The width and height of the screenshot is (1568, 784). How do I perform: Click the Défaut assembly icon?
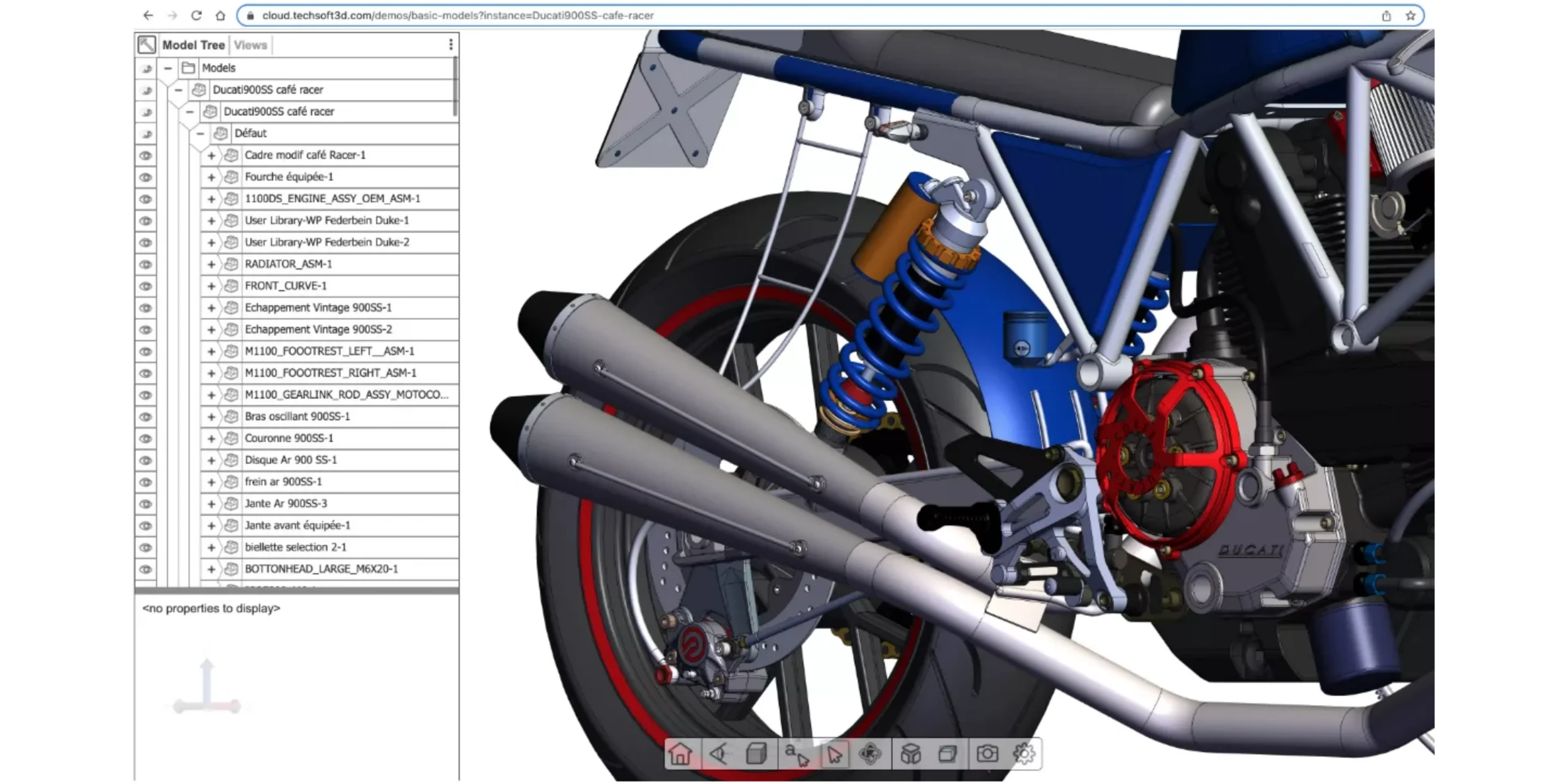(221, 133)
